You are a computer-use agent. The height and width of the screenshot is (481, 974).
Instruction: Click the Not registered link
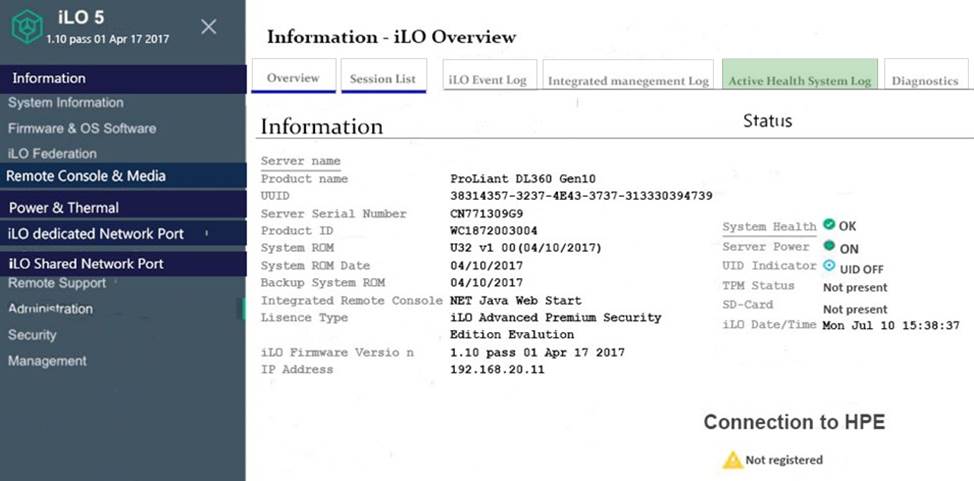[784, 460]
